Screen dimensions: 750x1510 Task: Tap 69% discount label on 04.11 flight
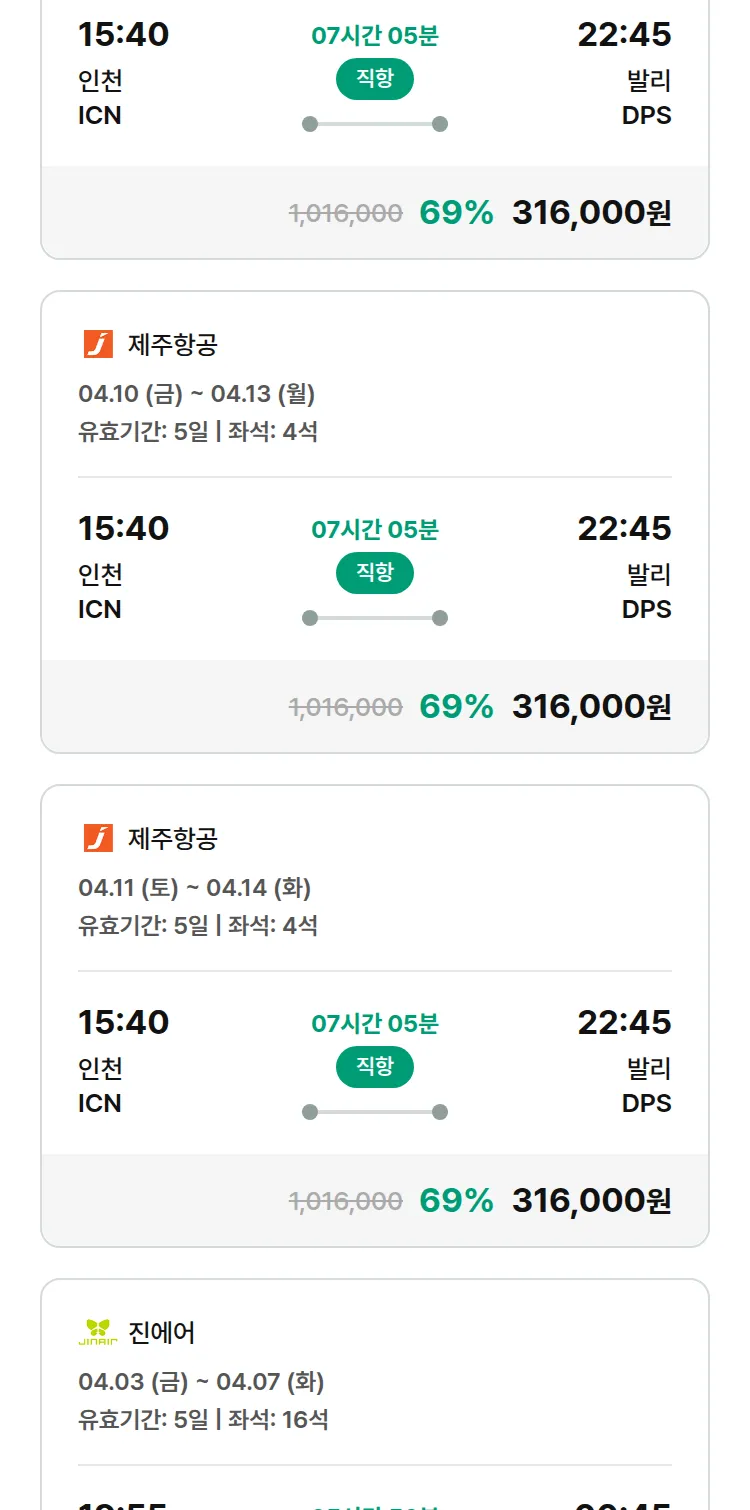tap(456, 1201)
